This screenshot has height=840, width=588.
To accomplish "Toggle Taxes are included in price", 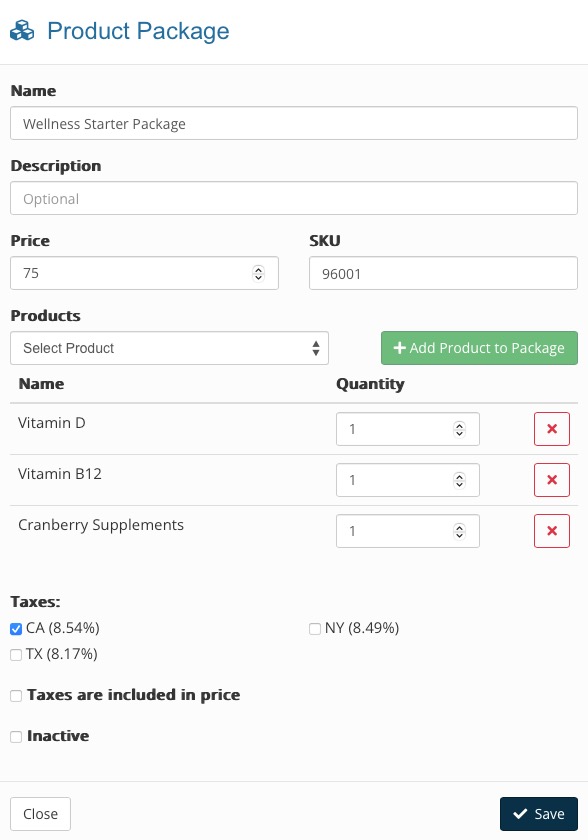I will (16, 696).
